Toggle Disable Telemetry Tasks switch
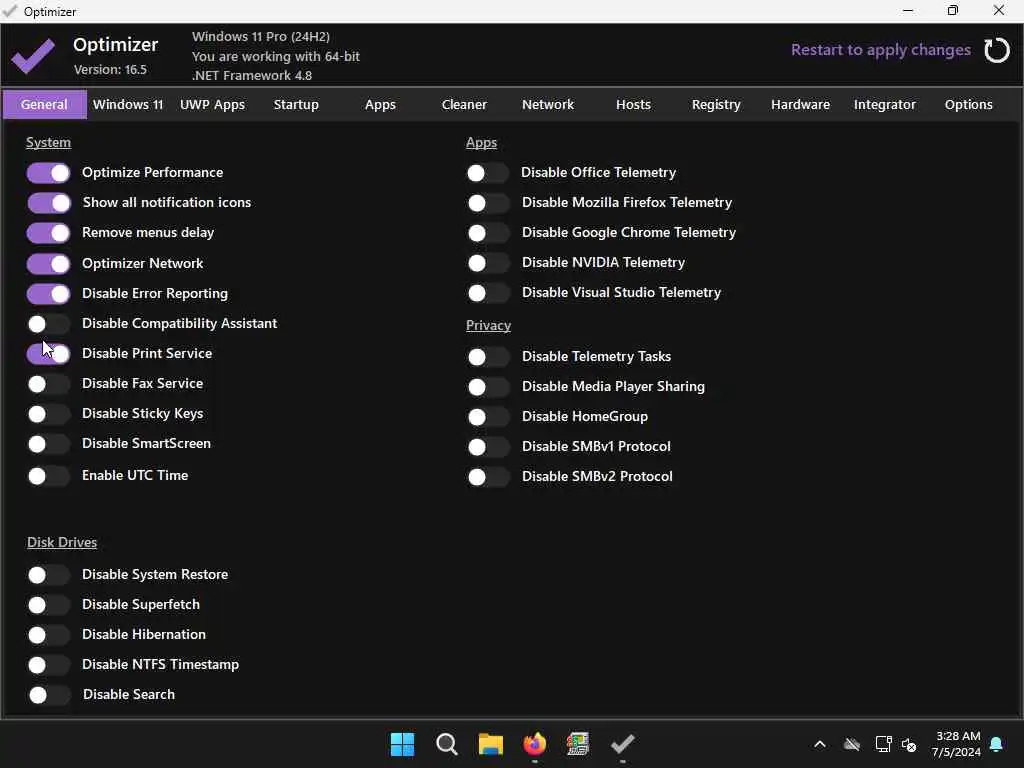Image resolution: width=1024 pixels, height=768 pixels. tap(488, 357)
